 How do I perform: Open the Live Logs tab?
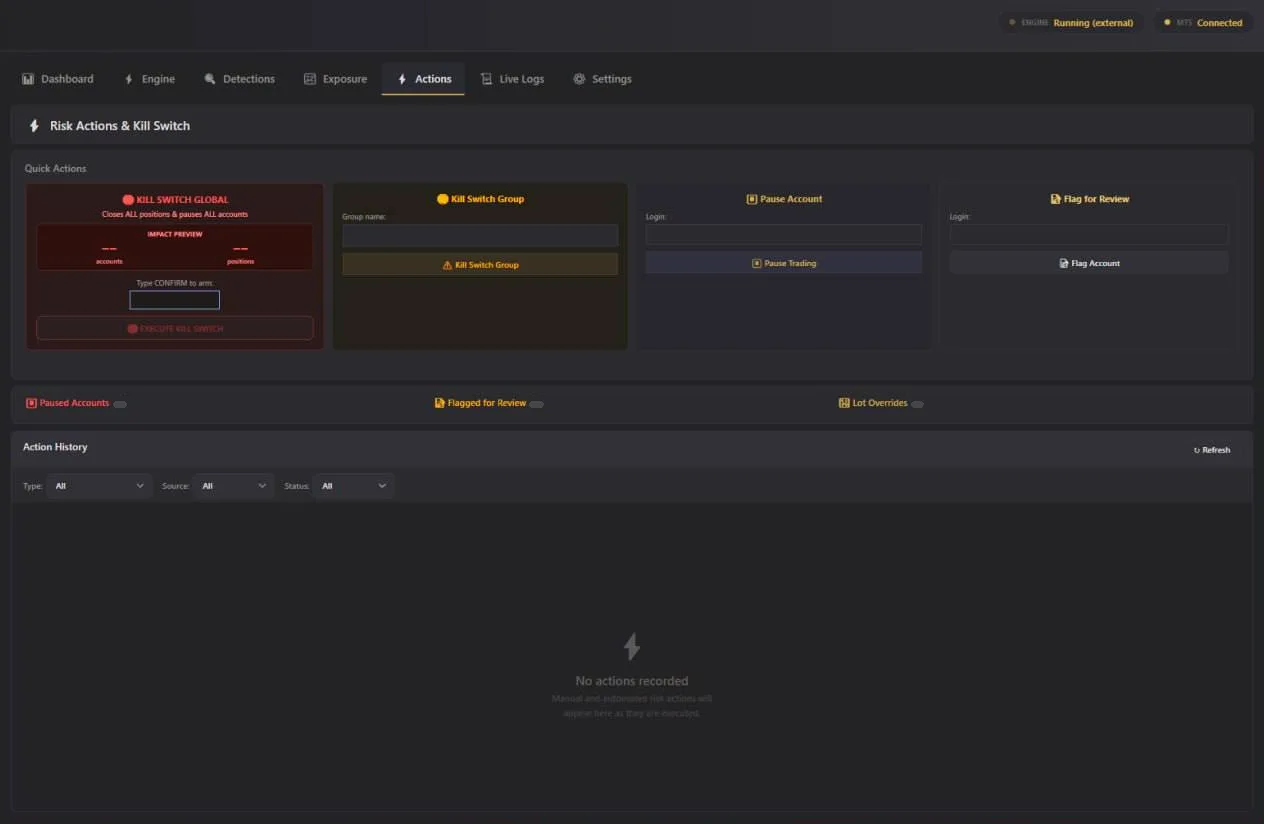tap(512, 79)
